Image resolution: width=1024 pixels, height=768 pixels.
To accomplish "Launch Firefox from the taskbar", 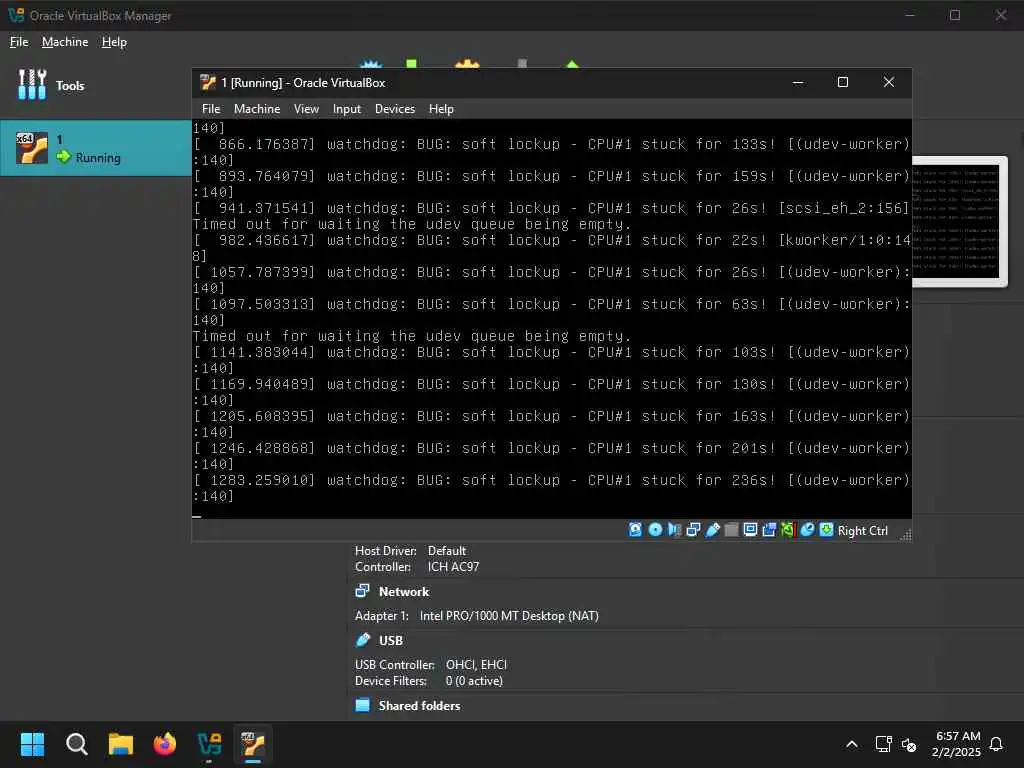I will (165, 744).
